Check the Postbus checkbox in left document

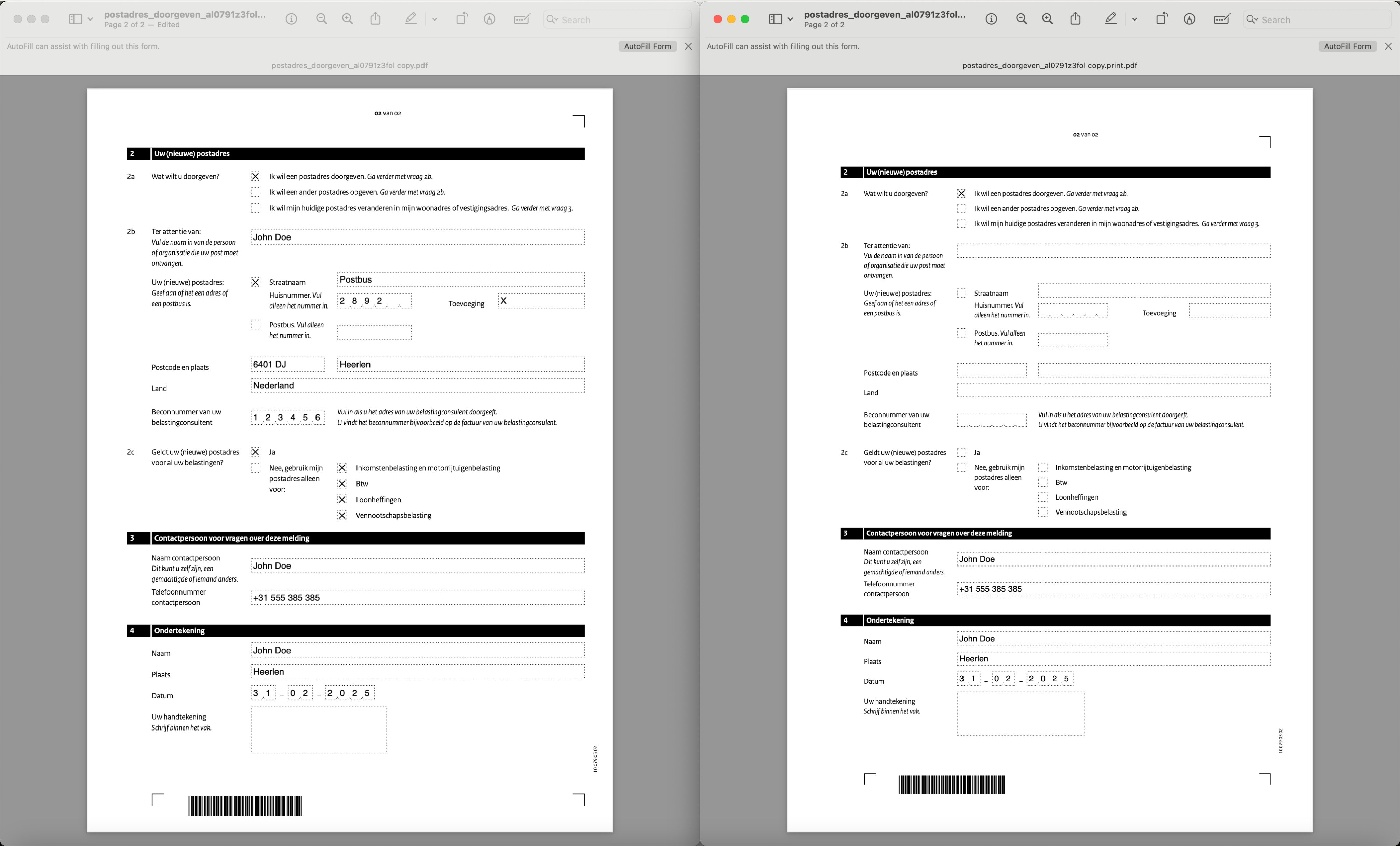point(256,324)
